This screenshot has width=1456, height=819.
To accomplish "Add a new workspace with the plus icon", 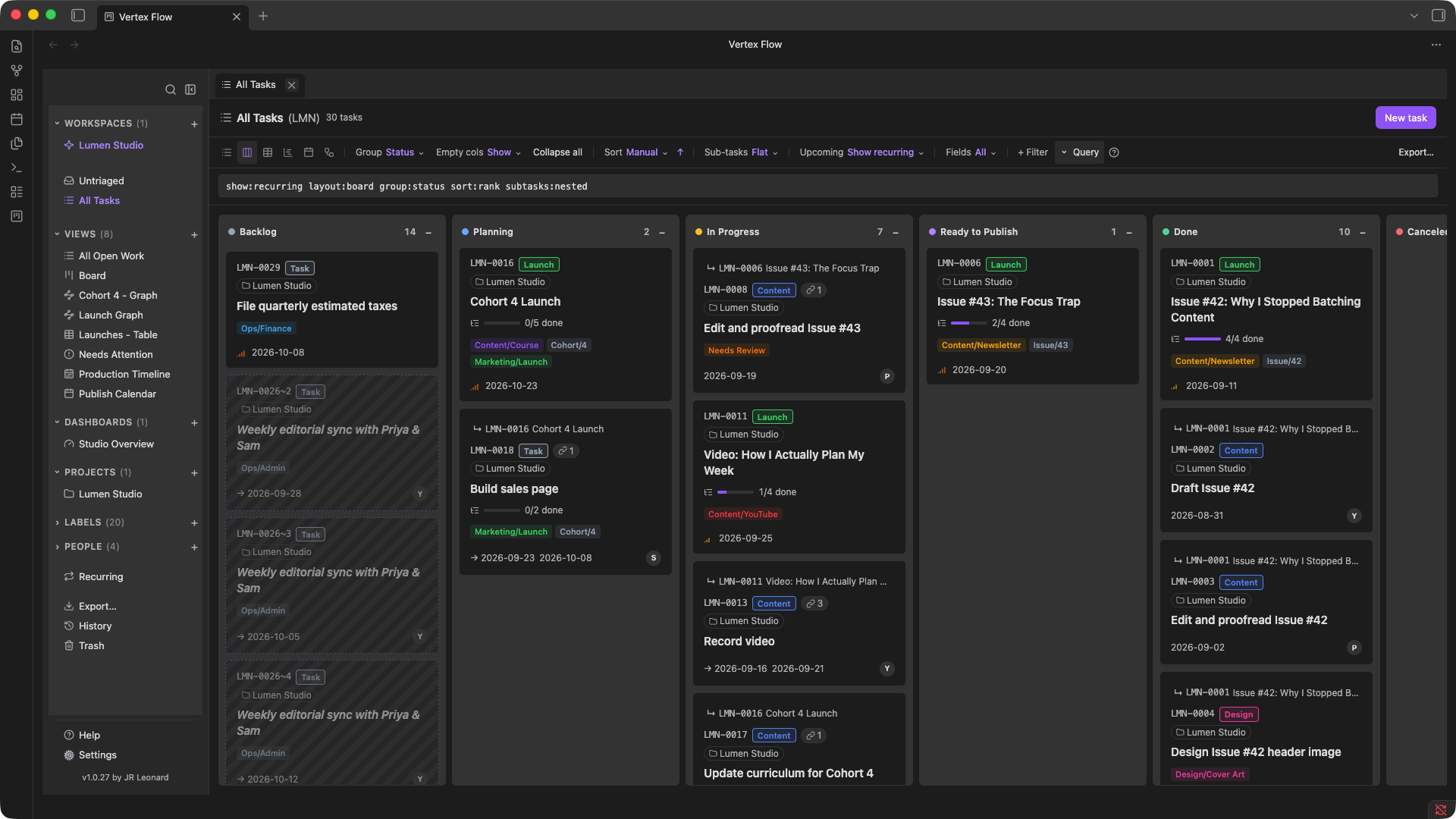I will [x=194, y=124].
